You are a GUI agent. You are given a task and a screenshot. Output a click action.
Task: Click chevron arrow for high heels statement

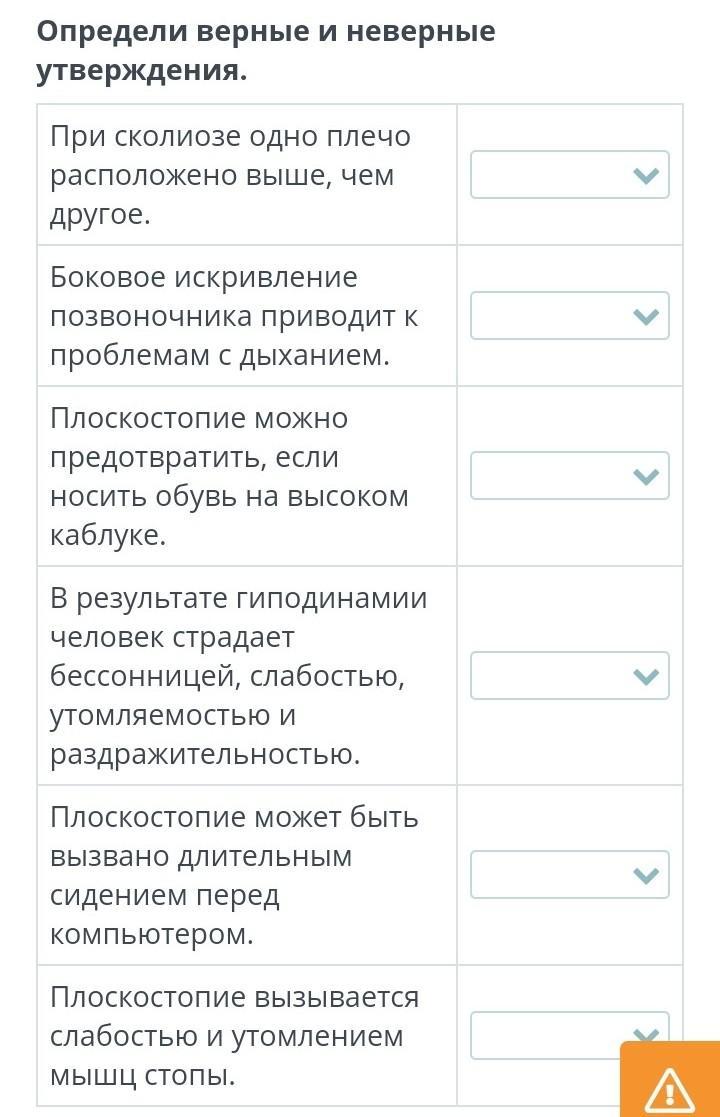click(x=647, y=476)
